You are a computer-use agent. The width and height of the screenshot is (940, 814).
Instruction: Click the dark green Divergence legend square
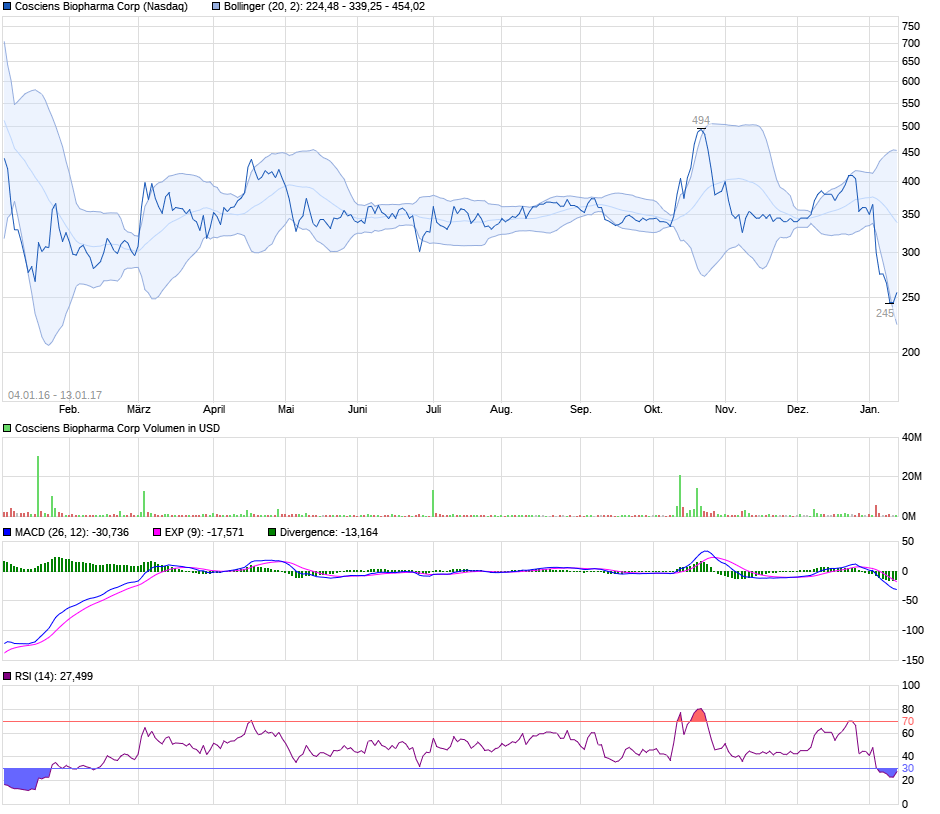pyautogui.click(x=272, y=532)
